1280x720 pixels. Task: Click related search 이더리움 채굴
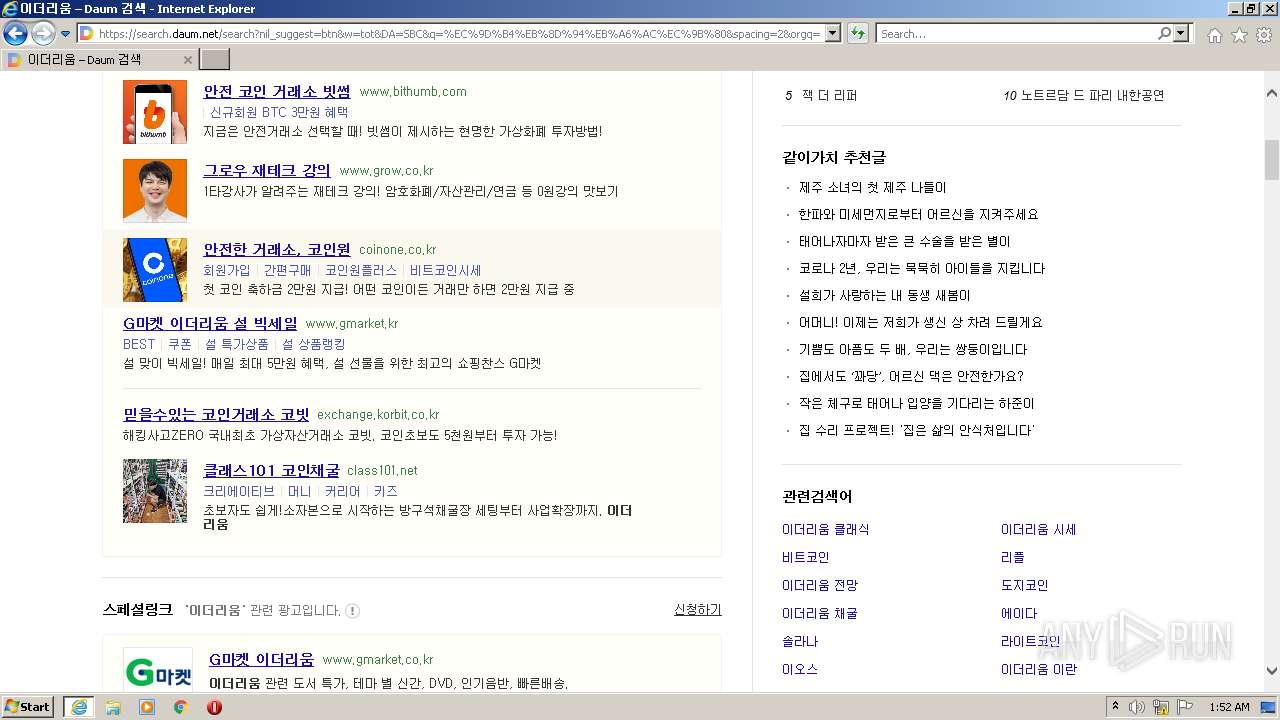tap(820, 613)
